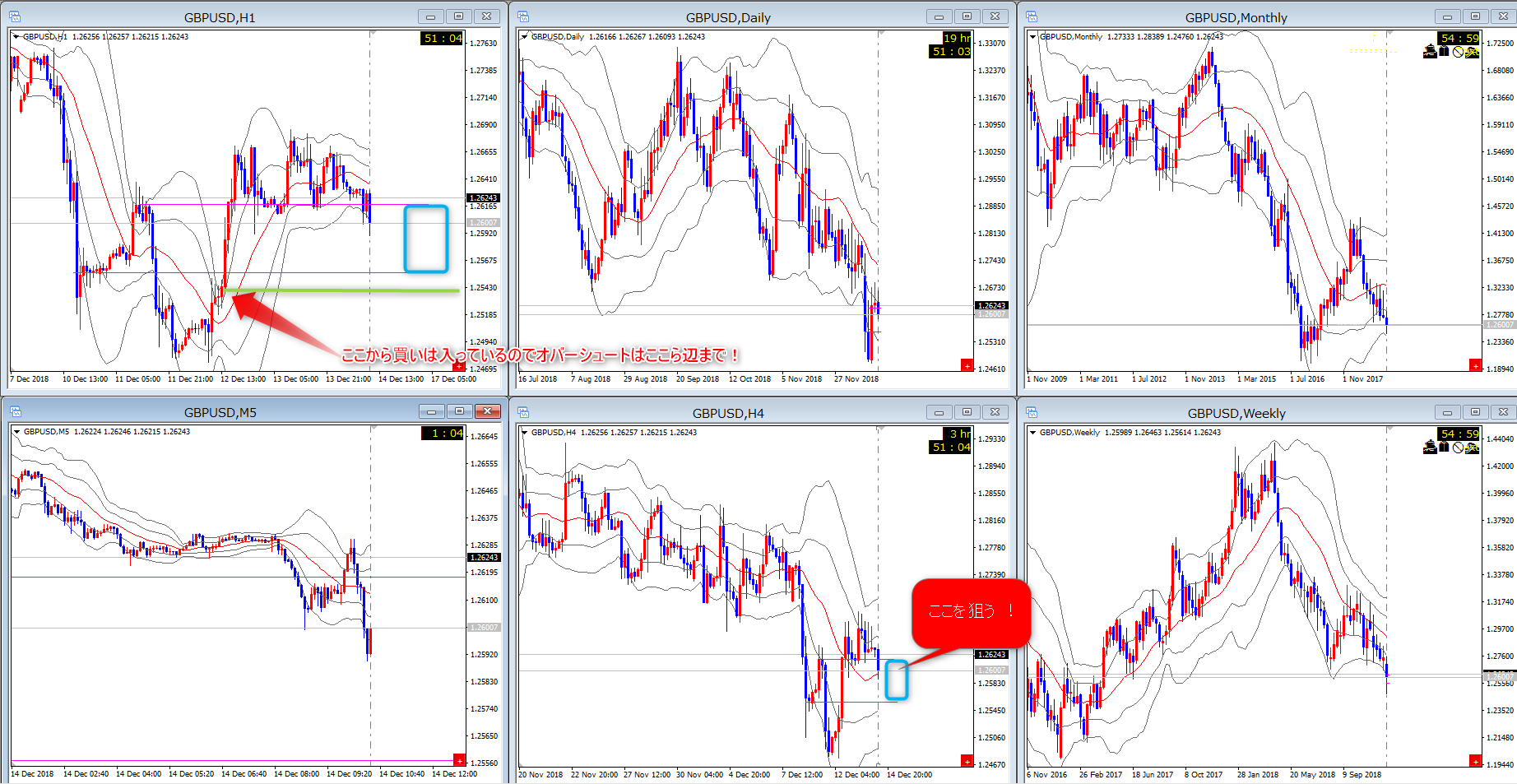The height and width of the screenshot is (784, 1517).
Task: Click the chart icon in GBPUSD,Monthly title bar
Action: [1032, 16]
